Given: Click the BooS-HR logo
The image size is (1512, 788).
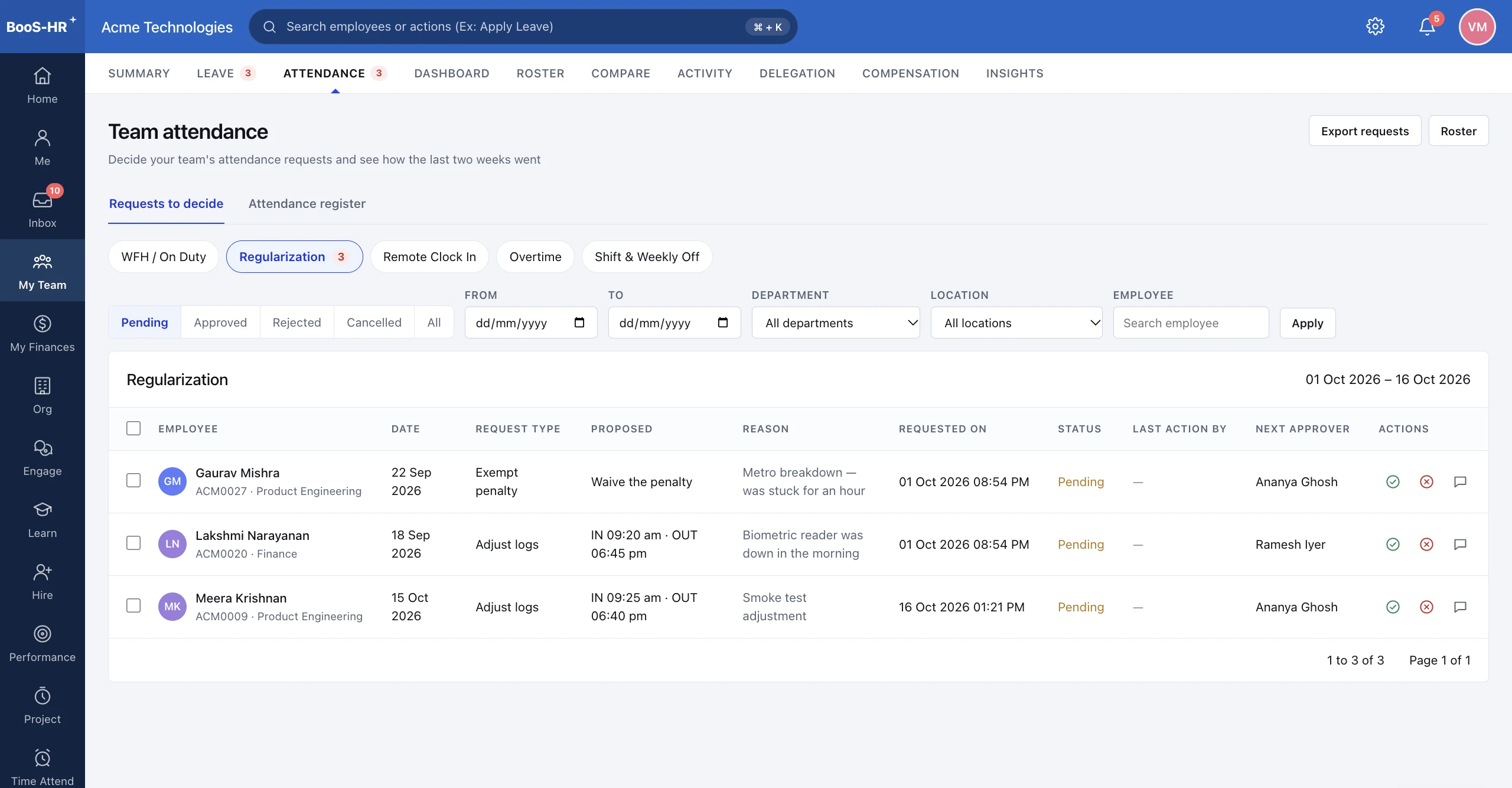Looking at the screenshot, I should pos(41,27).
